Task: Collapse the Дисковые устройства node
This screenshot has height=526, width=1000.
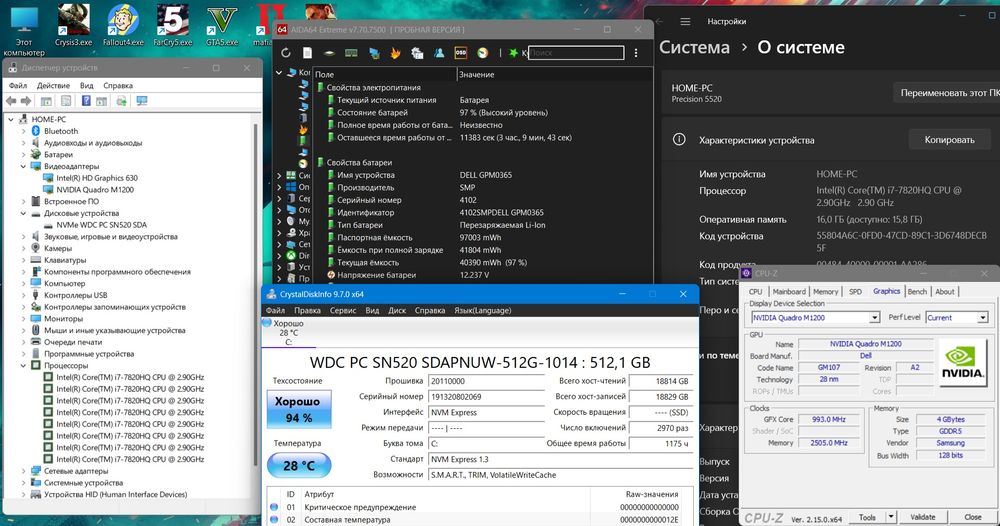Action: 24,214
